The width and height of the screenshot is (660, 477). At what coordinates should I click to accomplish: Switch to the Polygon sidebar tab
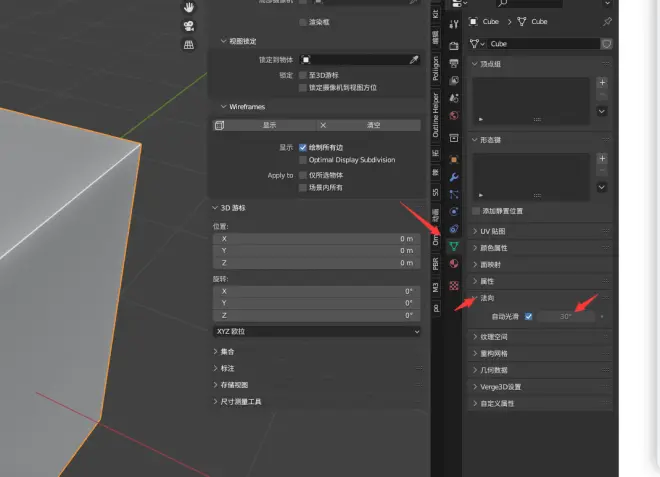(436, 68)
